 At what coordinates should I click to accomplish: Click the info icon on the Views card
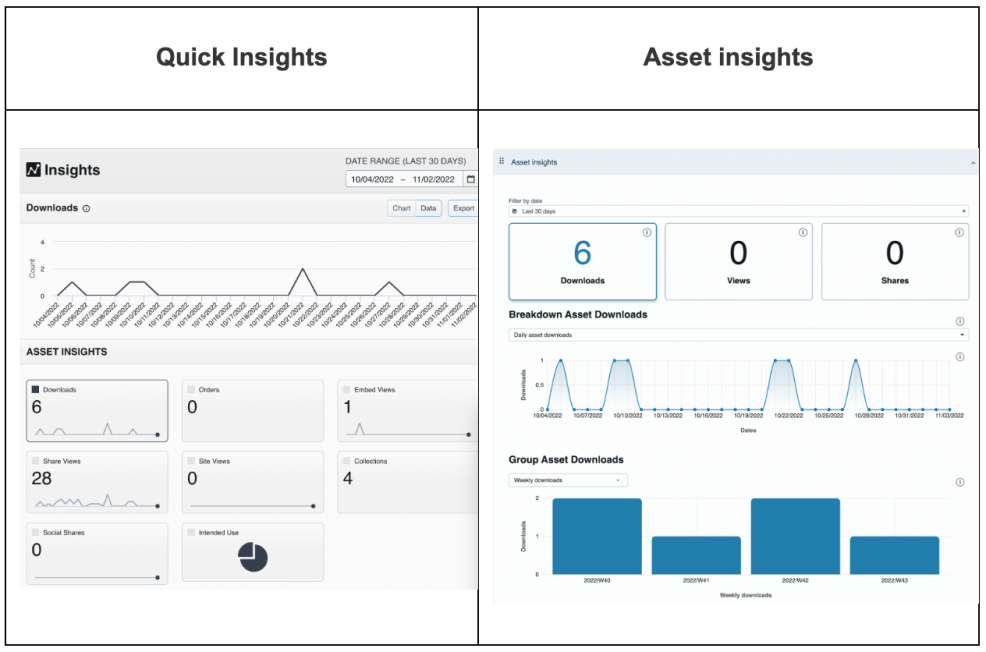(x=803, y=232)
